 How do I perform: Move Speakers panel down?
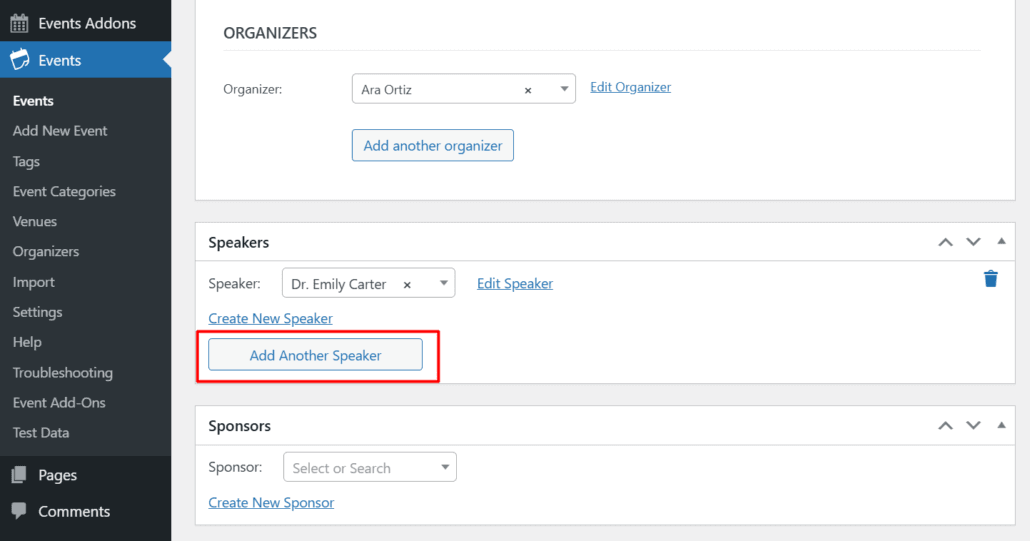coord(973,242)
